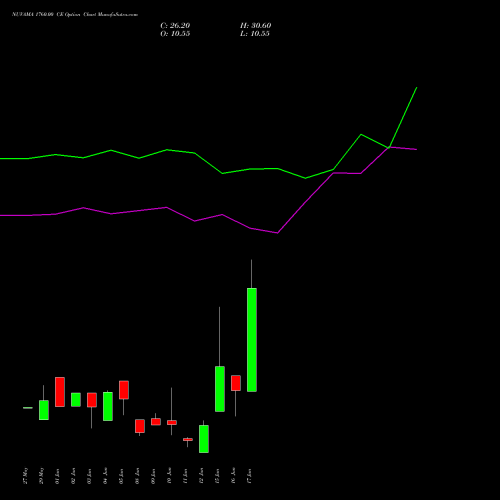Click the 27 May date label
Screen dimensions: 500x500
(26, 476)
